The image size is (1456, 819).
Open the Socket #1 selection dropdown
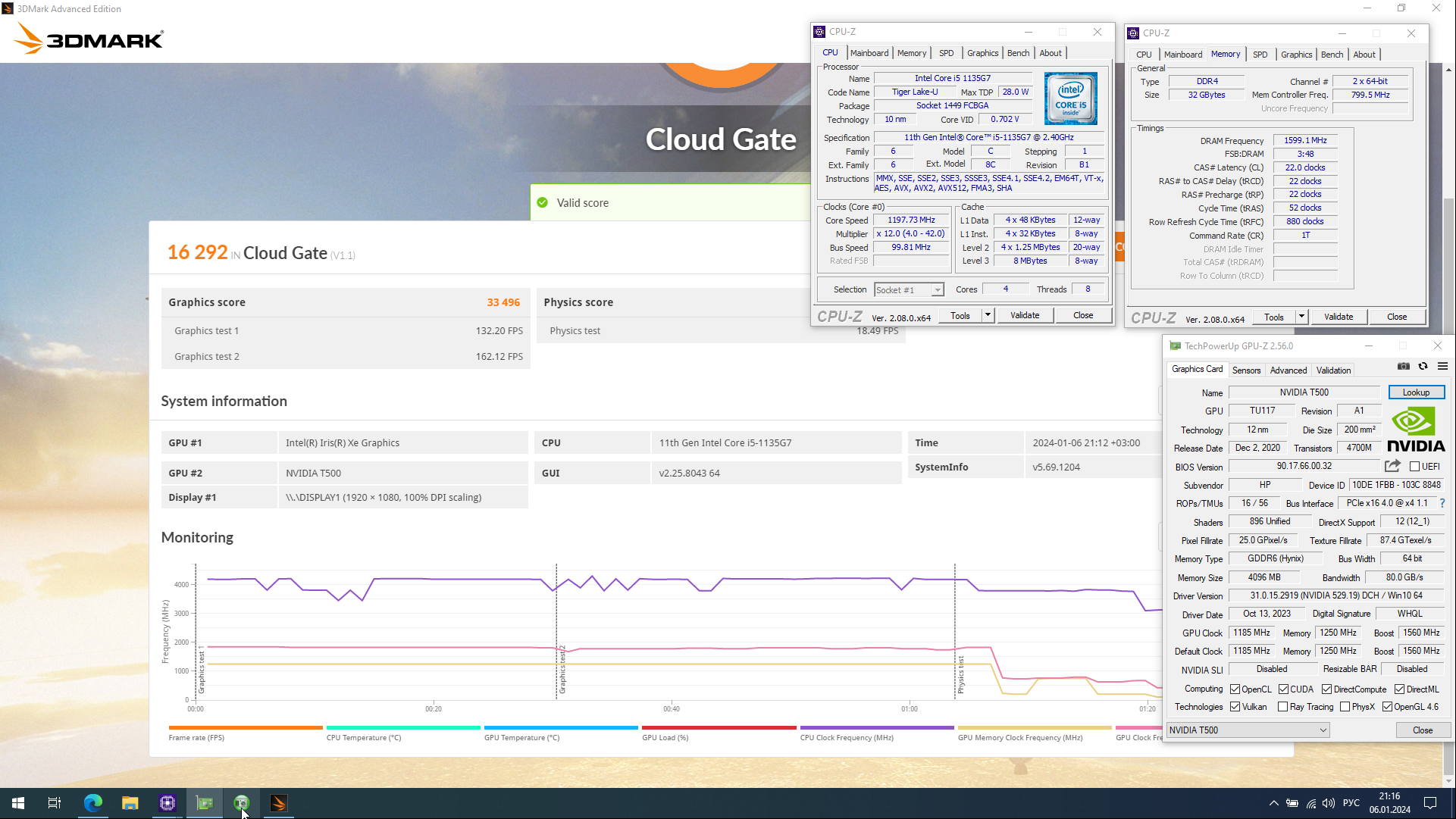coord(909,290)
